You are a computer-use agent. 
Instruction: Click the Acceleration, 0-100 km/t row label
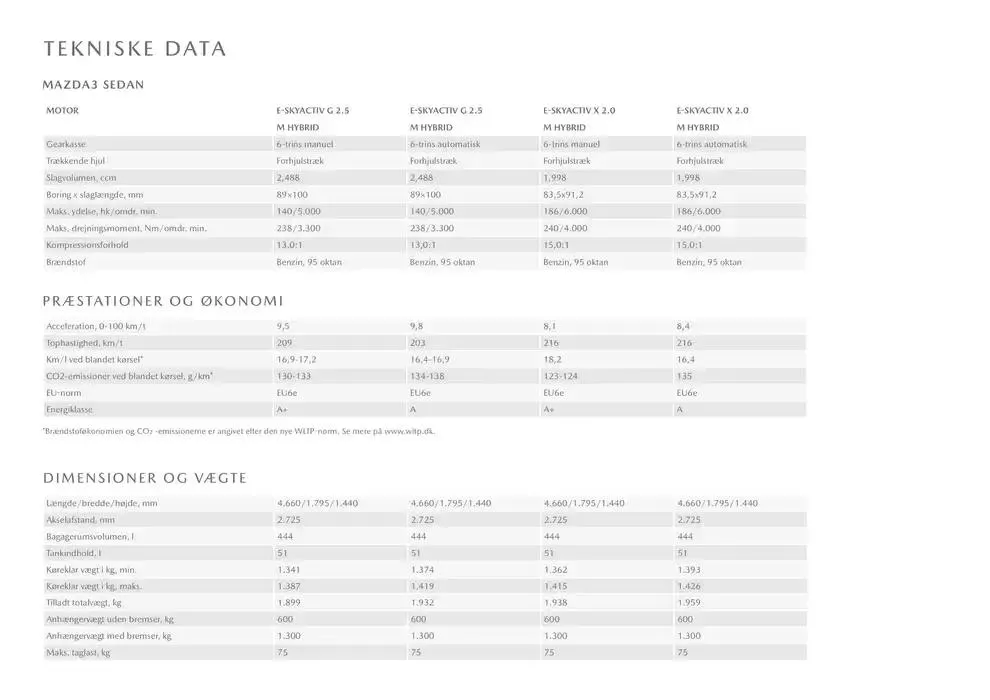pyautogui.click(x=103, y=326)
